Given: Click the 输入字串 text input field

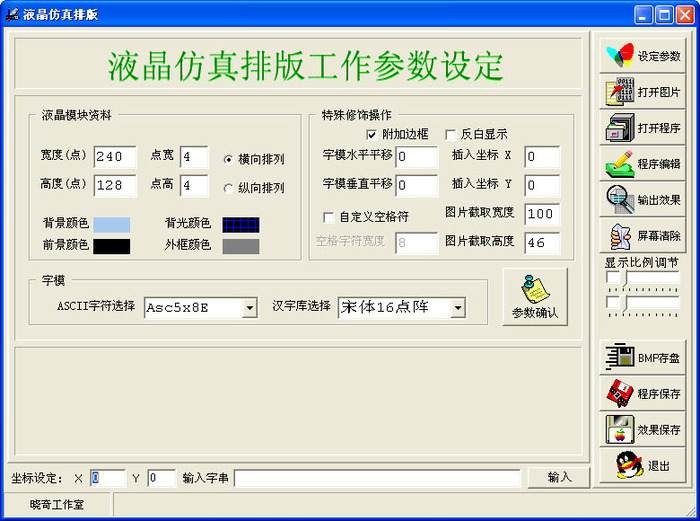Looking at the screenshot, I should [x=378, y=478].
